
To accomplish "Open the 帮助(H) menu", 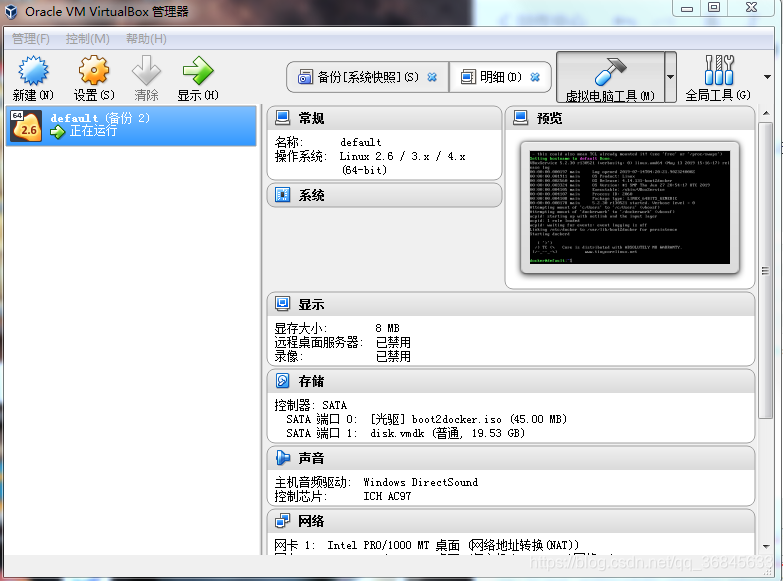I will (x=146, y=39).
